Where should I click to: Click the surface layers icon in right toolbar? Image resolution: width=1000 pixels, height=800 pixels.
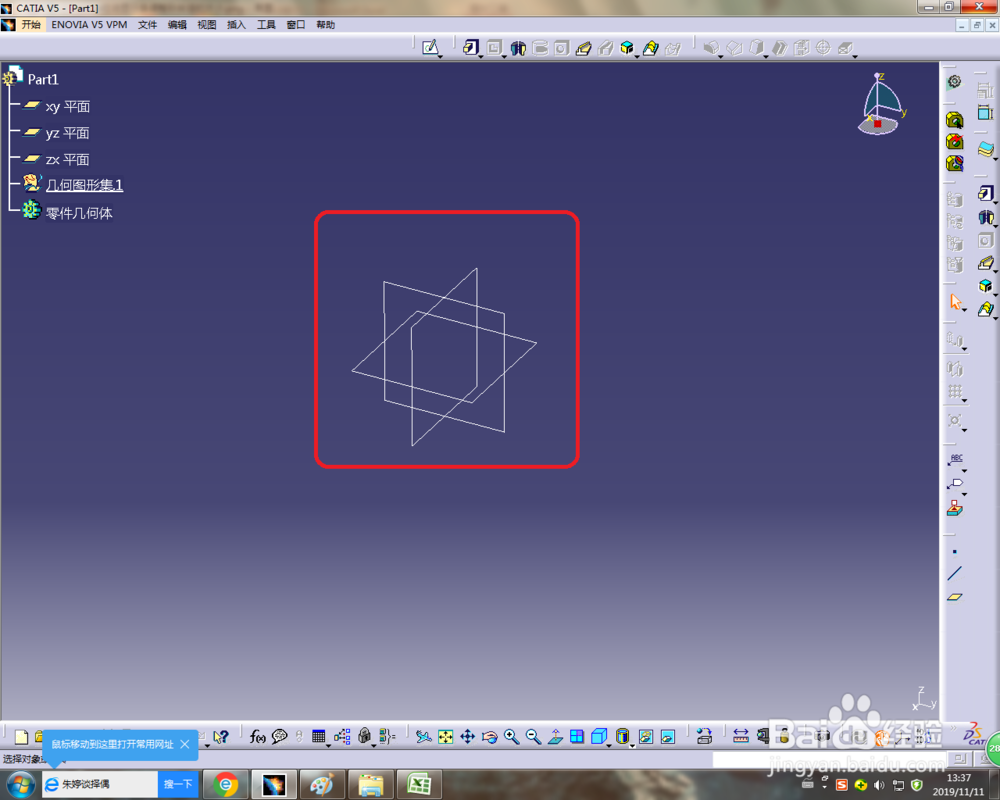(x=985, y=150)
